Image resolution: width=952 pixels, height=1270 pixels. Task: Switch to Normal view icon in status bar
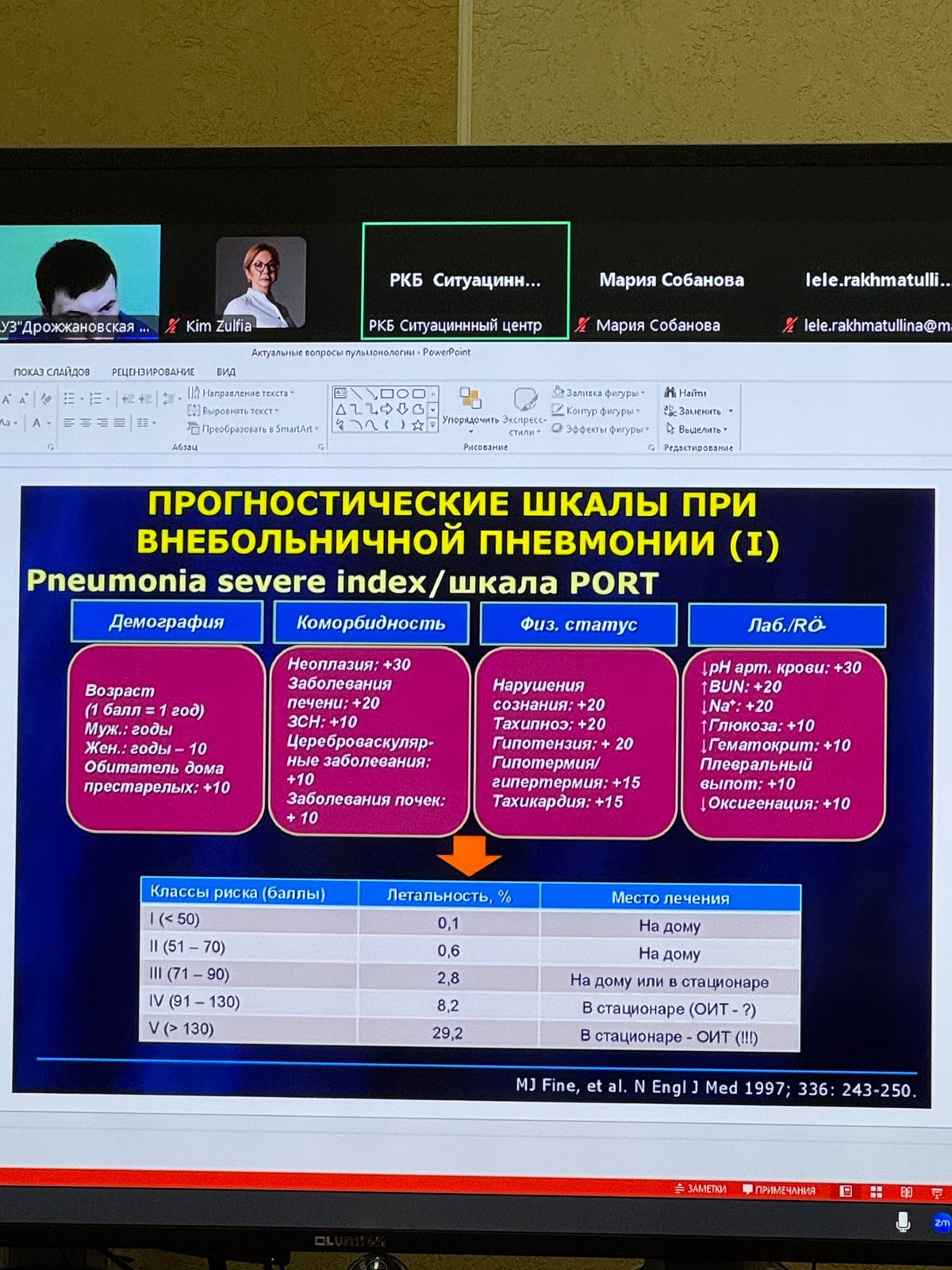pyautogui.click(x=846, y=1191)
